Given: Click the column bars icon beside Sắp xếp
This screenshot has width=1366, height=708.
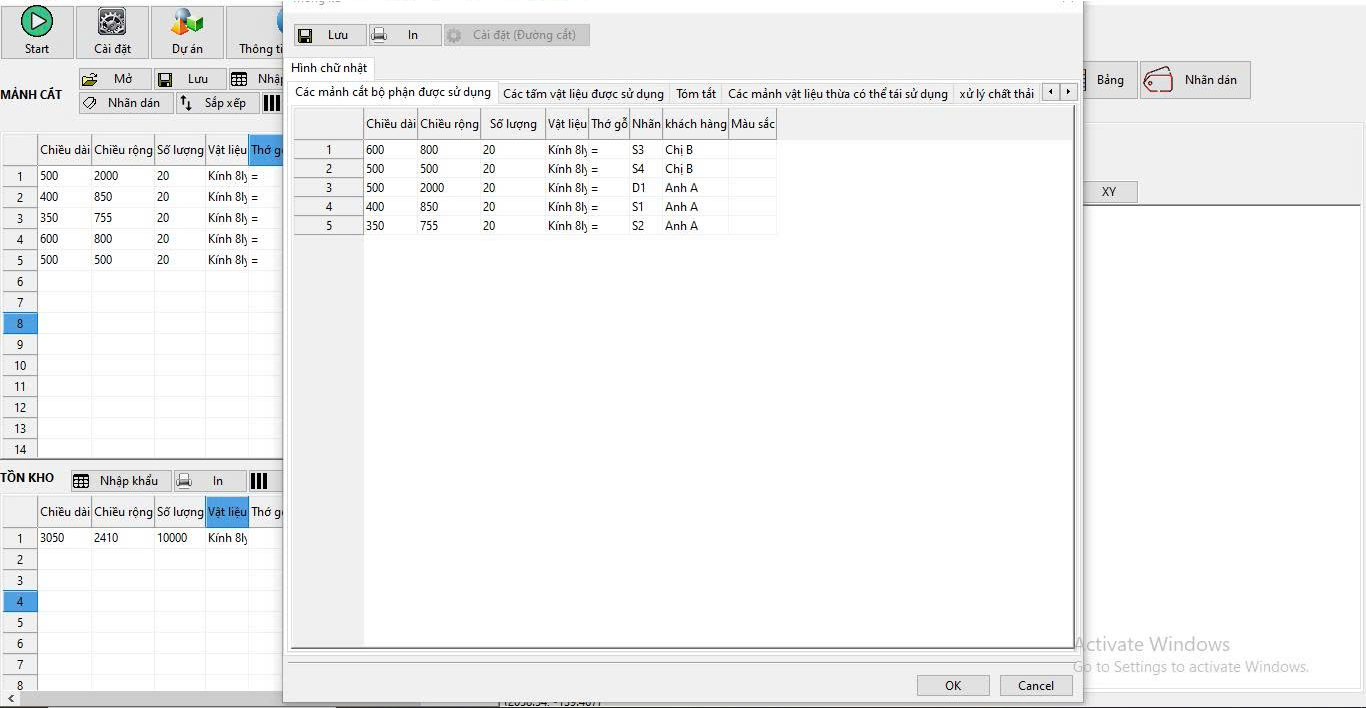Looking at the screenshot, I should [x=271, y=102].
